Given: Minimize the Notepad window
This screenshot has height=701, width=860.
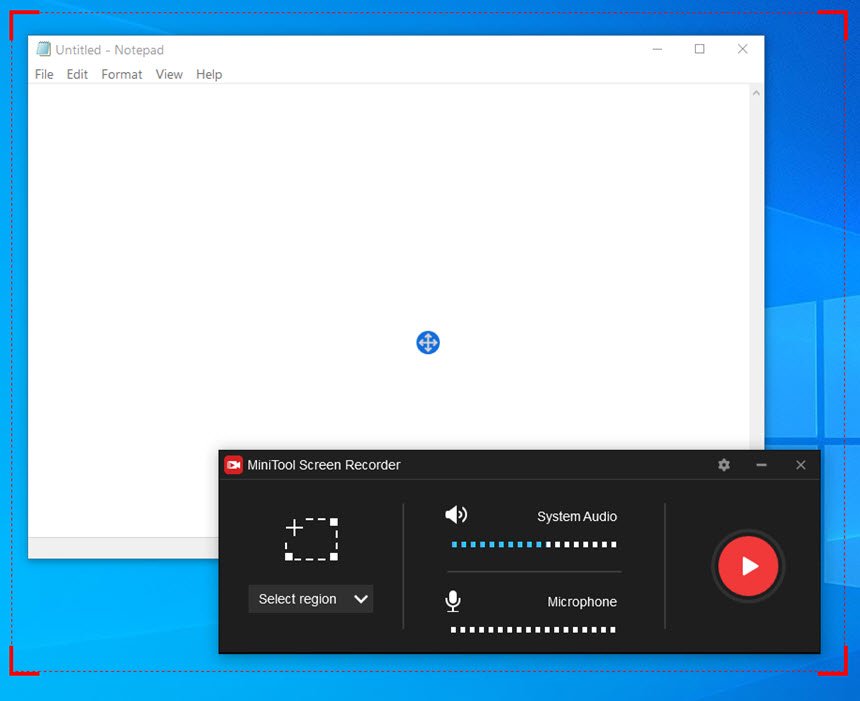Looking at the screenshot, I should [x=657, y=49].
